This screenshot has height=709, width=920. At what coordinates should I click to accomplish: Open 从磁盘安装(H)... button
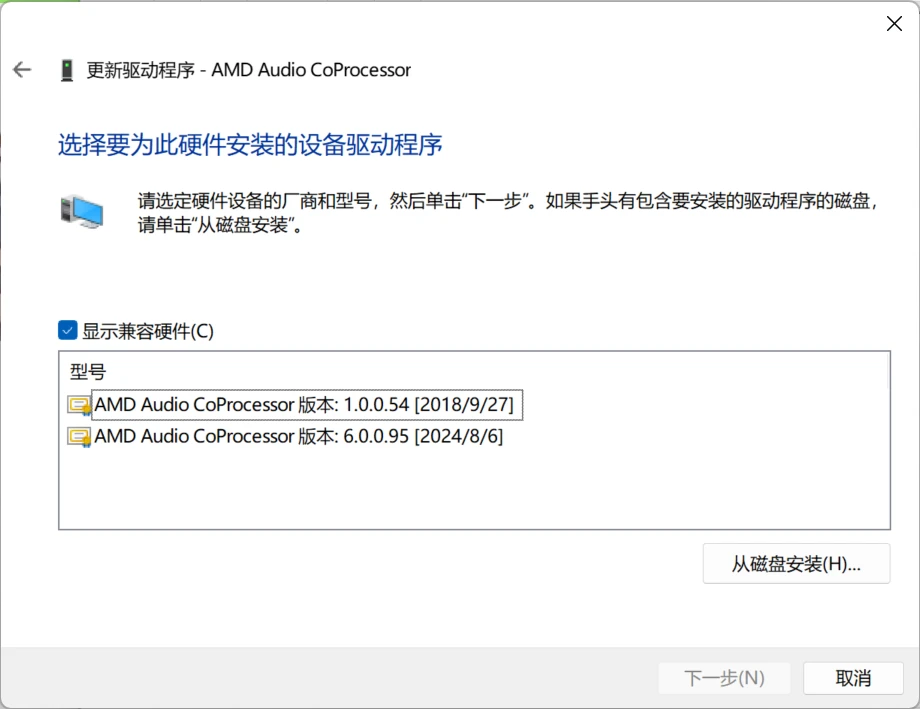pos(796,564)
